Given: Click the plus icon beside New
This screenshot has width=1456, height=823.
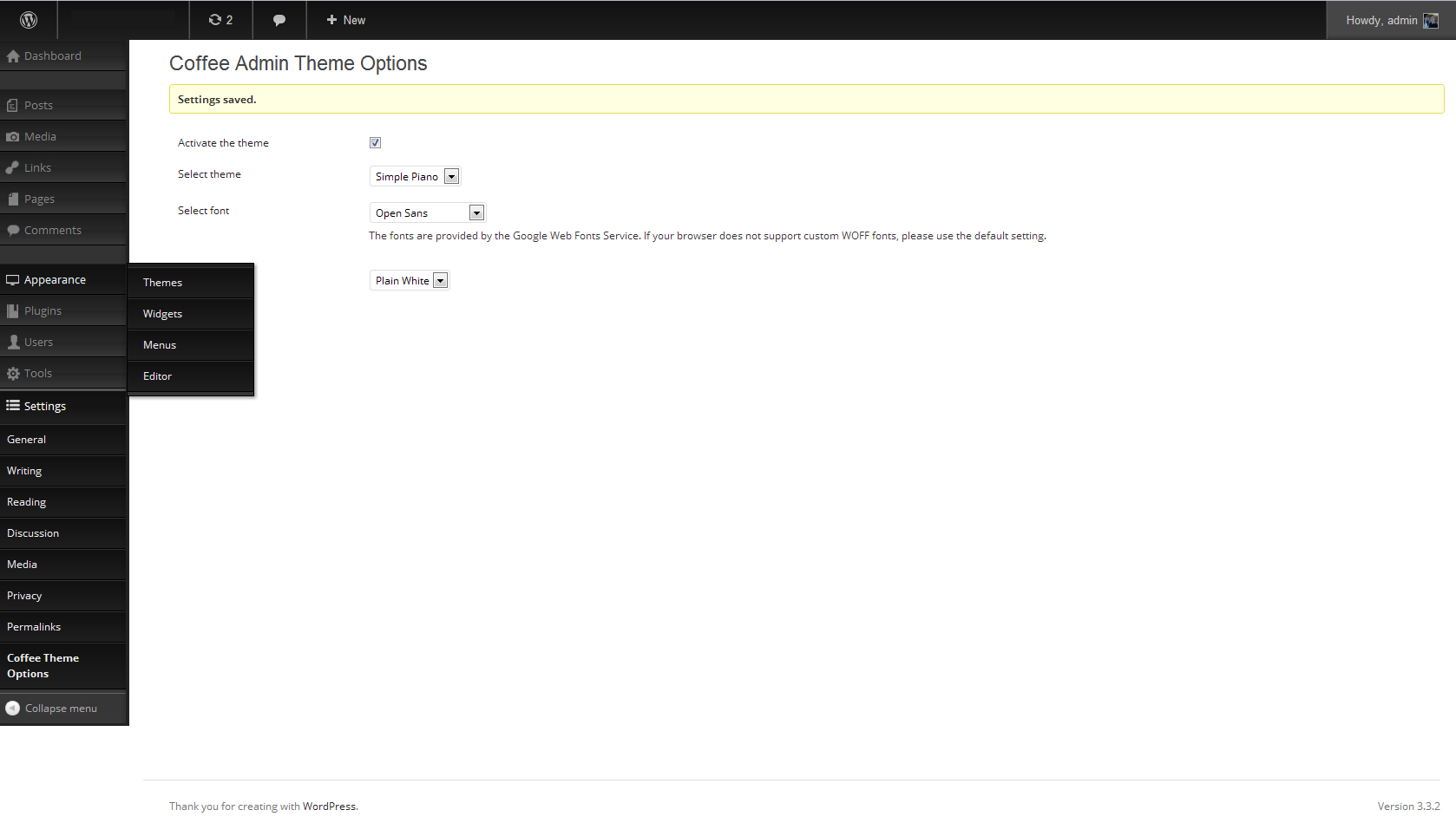Looking at the screenshot, I should [331, 20].
